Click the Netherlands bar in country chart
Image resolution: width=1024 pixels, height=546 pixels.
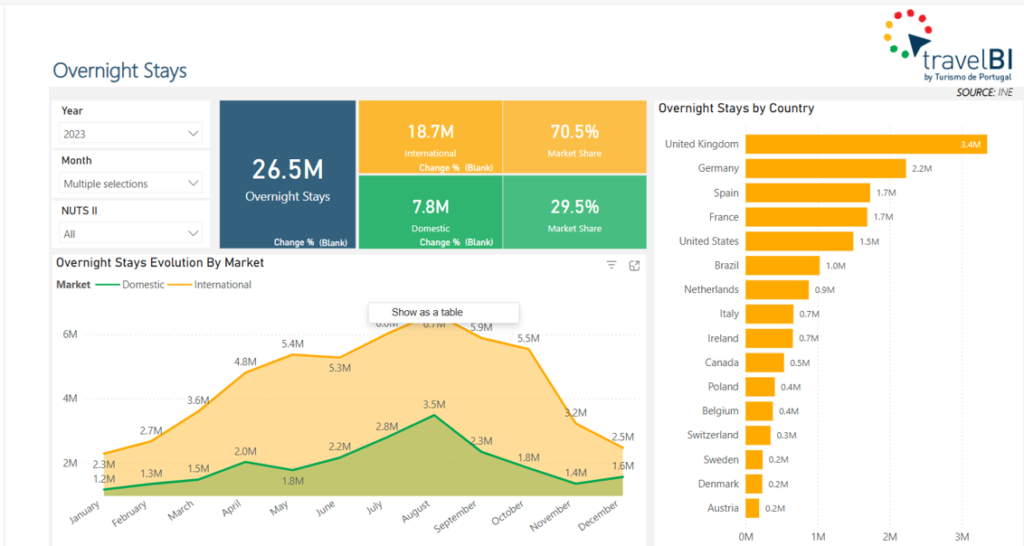point(776,289)
